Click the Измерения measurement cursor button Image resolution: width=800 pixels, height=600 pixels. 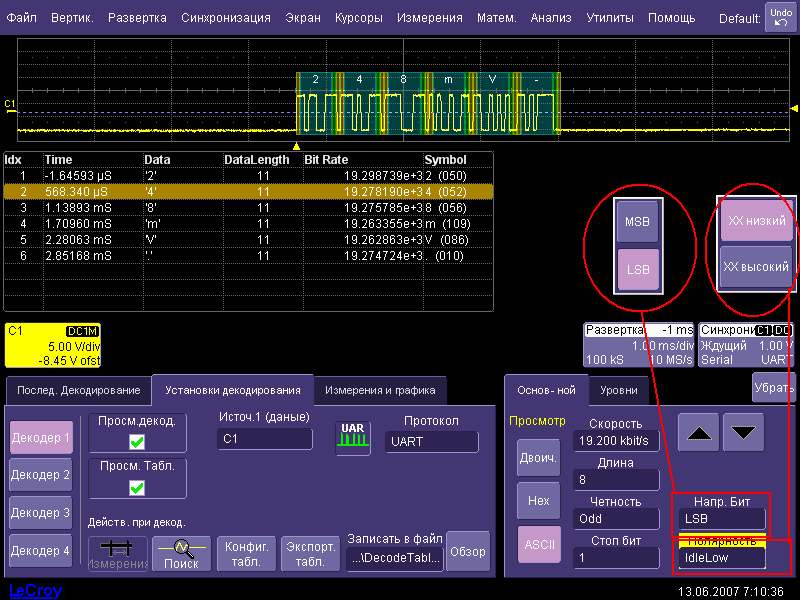(x=117, y=552)
